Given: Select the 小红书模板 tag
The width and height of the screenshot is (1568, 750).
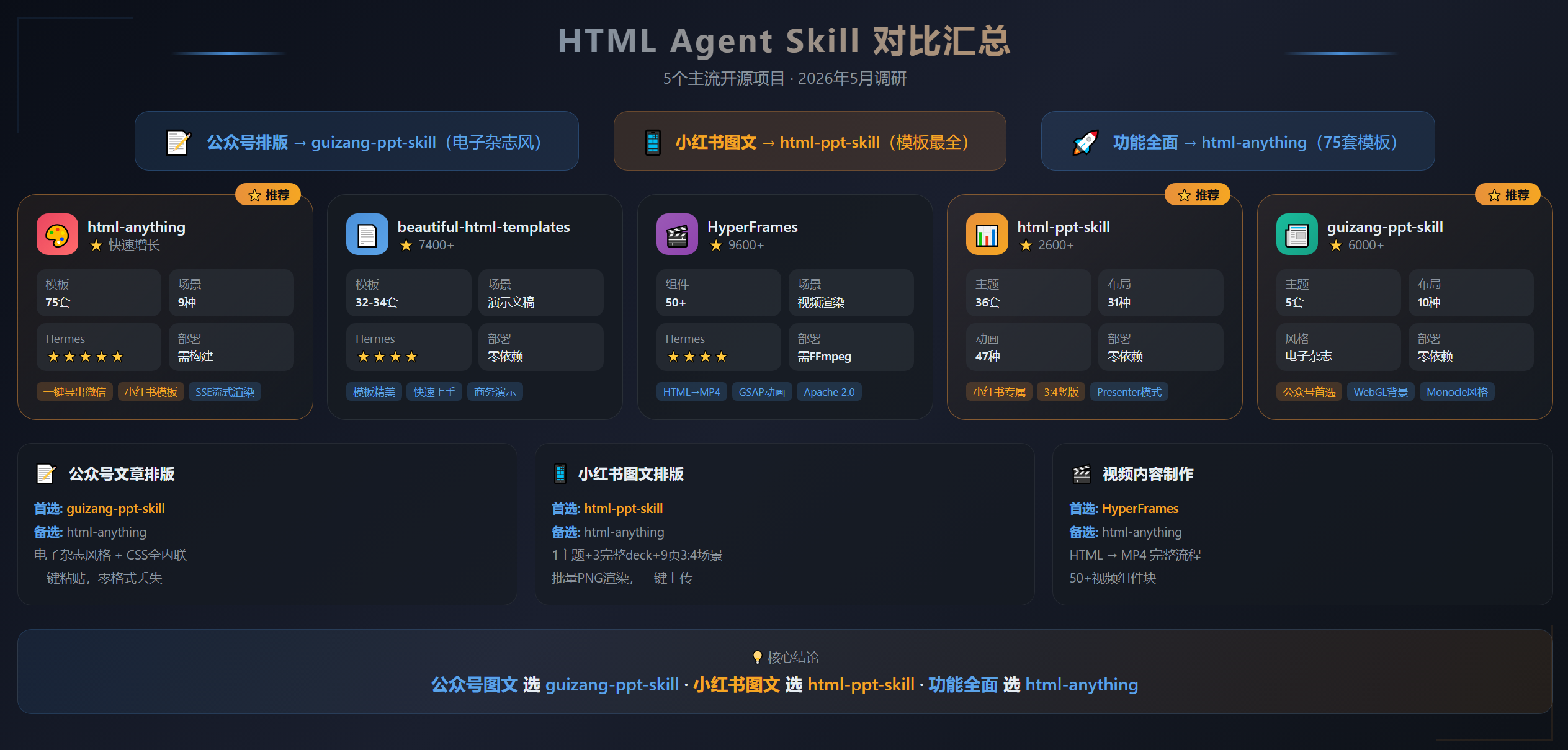Looking at the screenshot, I should pyautogui.click(x=151, y=392).
